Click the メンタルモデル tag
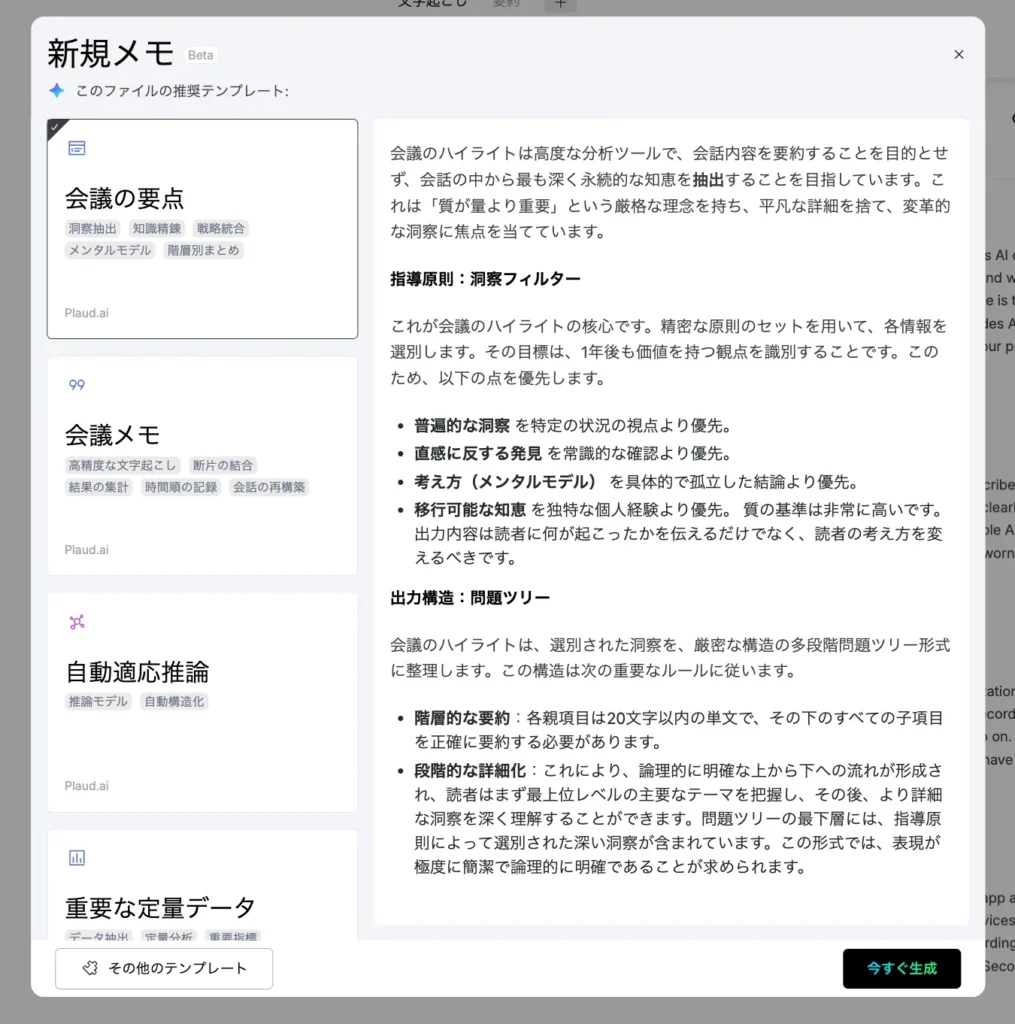Viewport: 1015px width, 1024px height. 109,251
